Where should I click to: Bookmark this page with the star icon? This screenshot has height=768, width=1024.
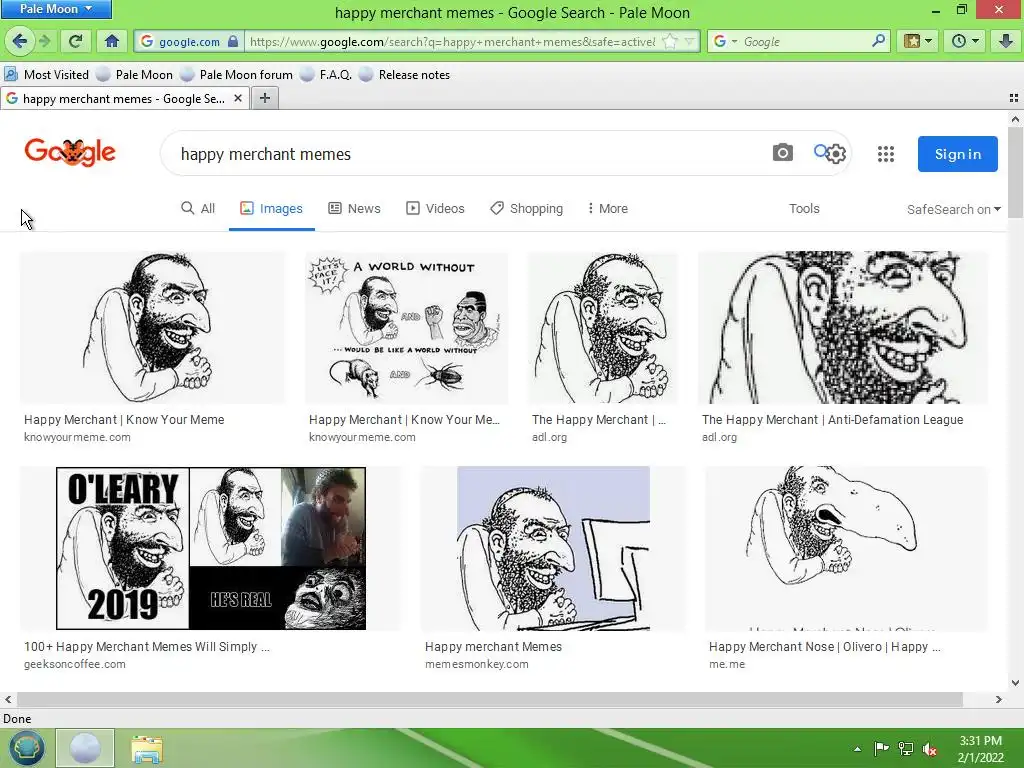pos(669,42)
